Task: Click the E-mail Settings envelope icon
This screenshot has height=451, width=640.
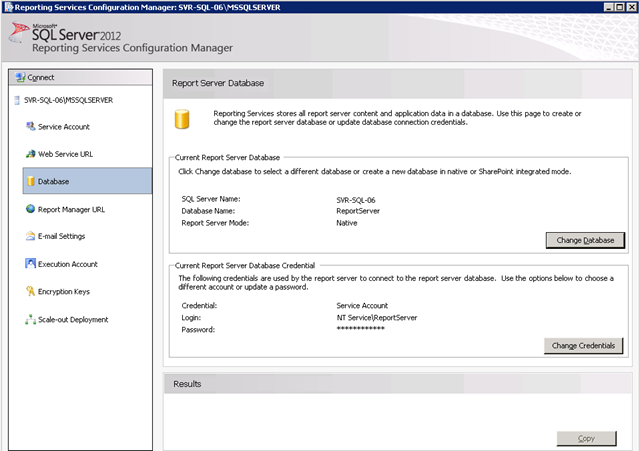Action: tap(31, 237)
